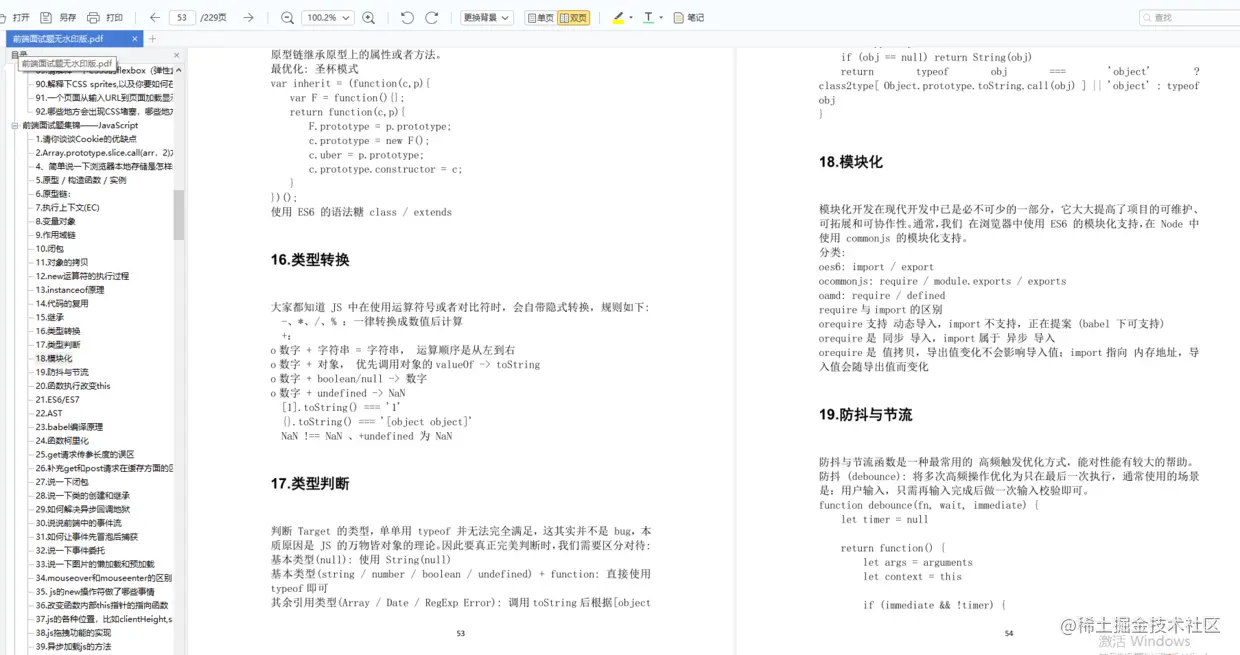The height and width of the screenshot is (655, 1240).
Task: Switch to 双页 double page view
Action: pos(574,17)
